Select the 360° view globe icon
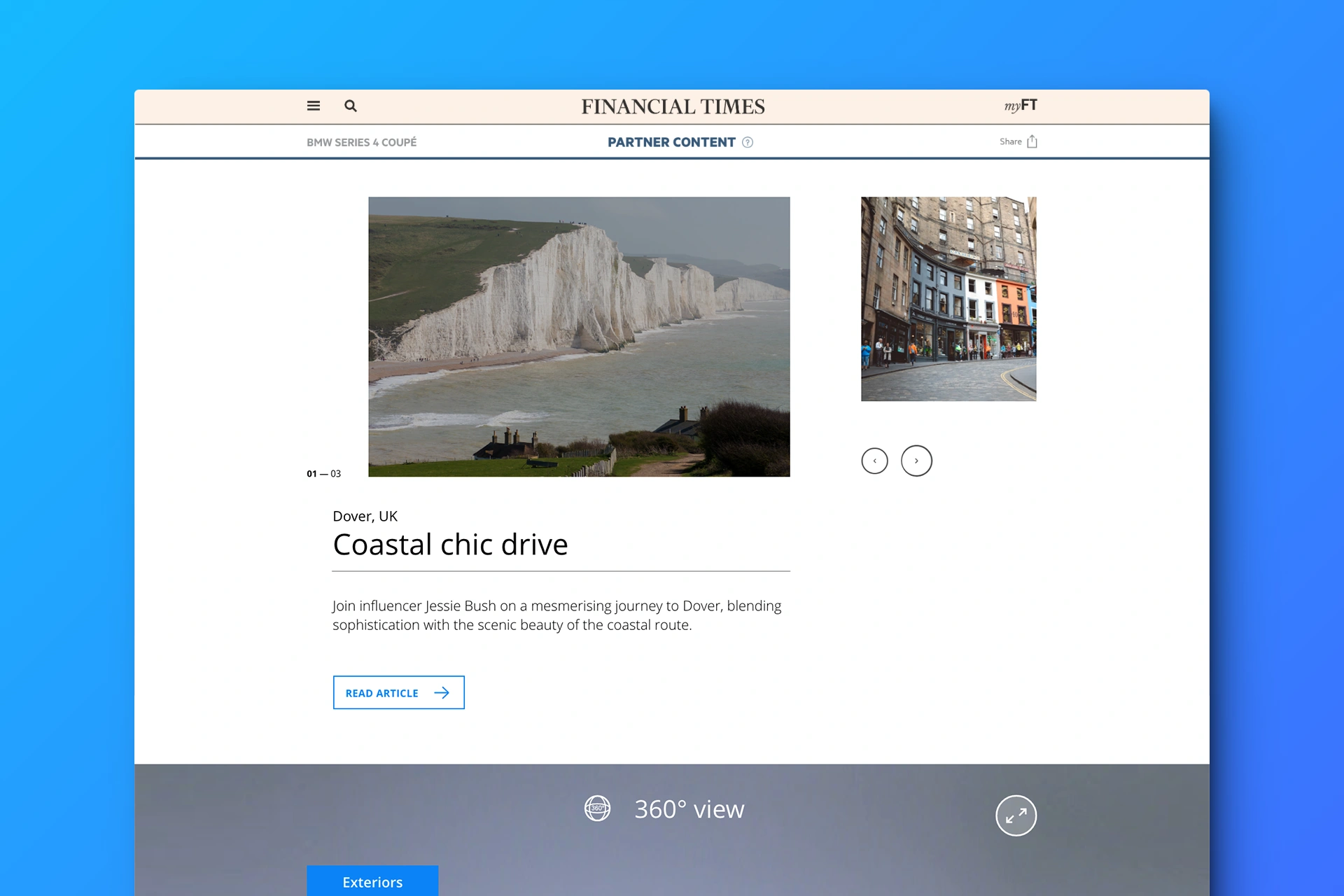 point(597,809)
